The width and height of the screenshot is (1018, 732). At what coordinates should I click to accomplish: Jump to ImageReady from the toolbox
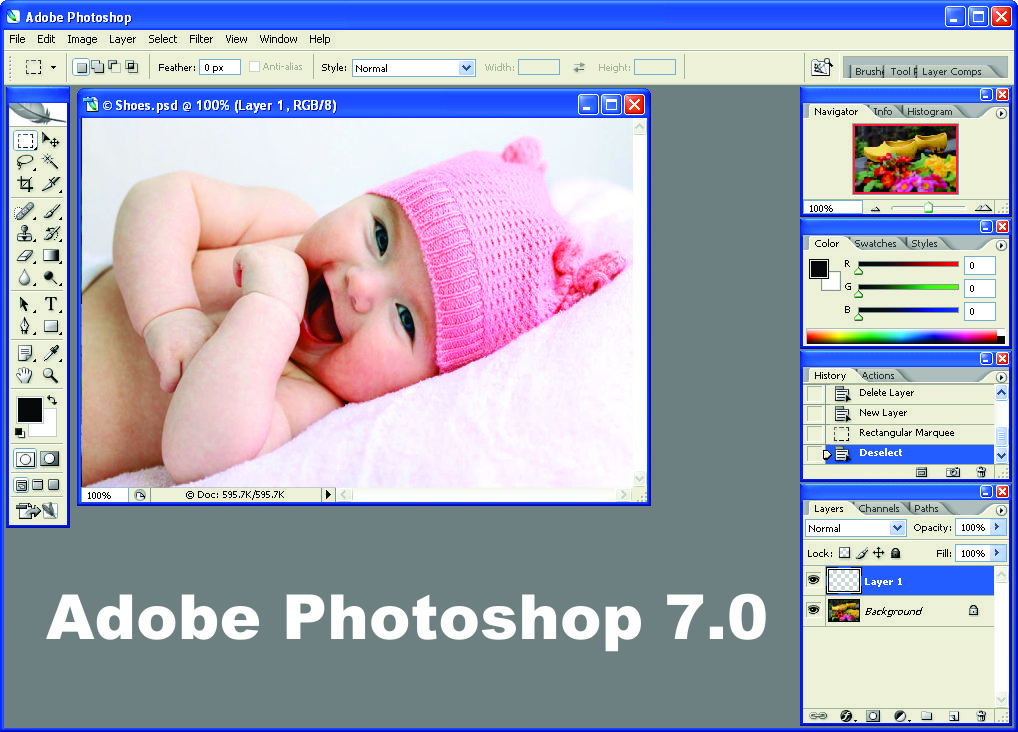pyautogui.click(x=38, y=511)
